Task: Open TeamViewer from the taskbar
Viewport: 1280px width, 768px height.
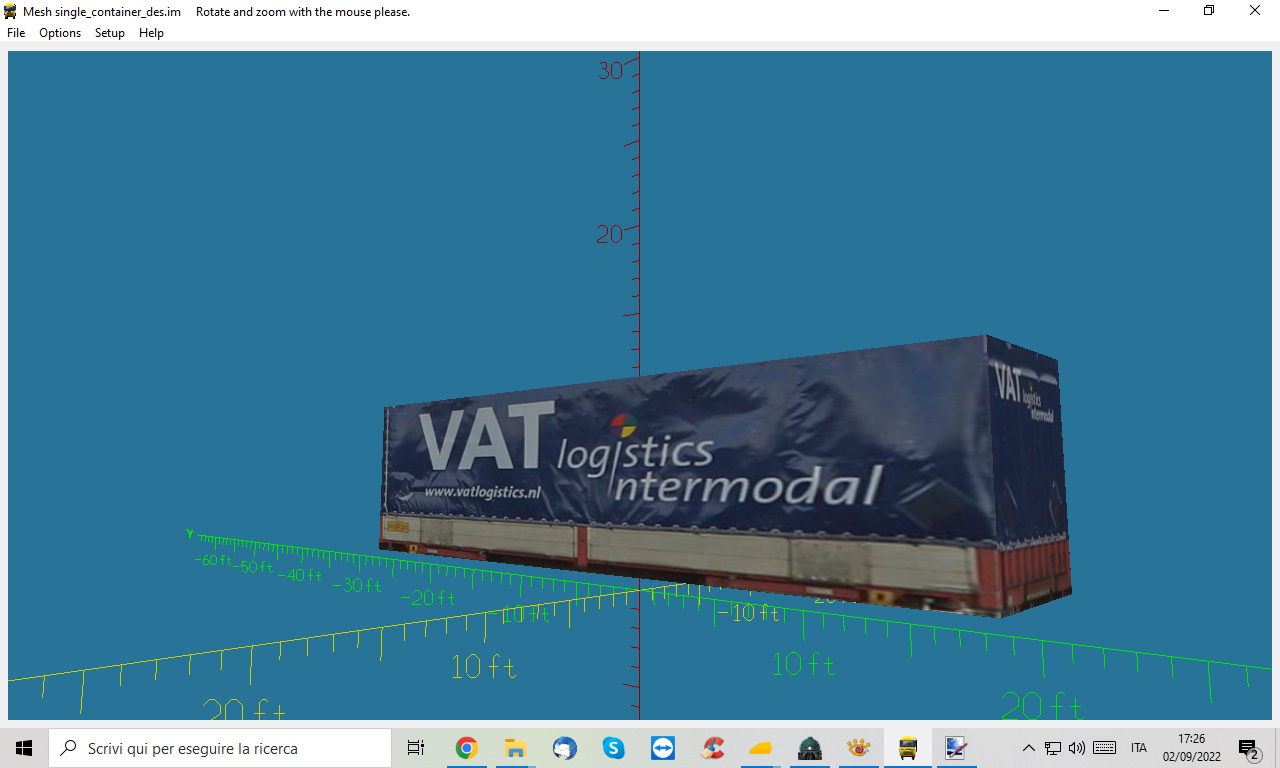Action: [662, 748]
